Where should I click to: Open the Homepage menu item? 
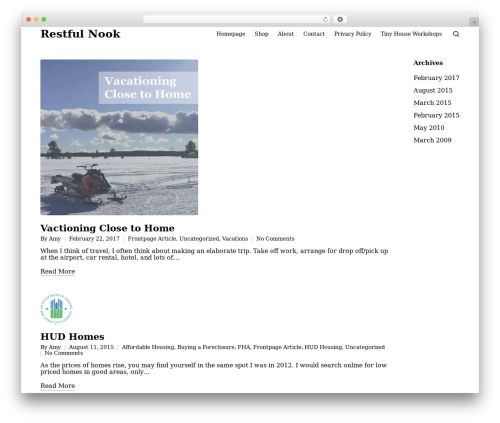(231, 34)
